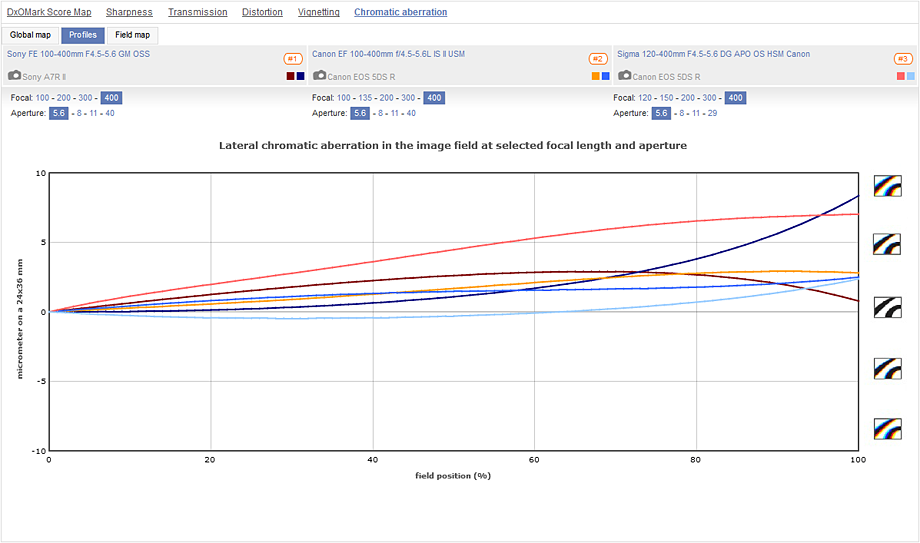Image resolution: width=920 pixels, height=543 pixels.
Task: Click the light blue swatch for Sigma lens
Action: pos(911,76)
